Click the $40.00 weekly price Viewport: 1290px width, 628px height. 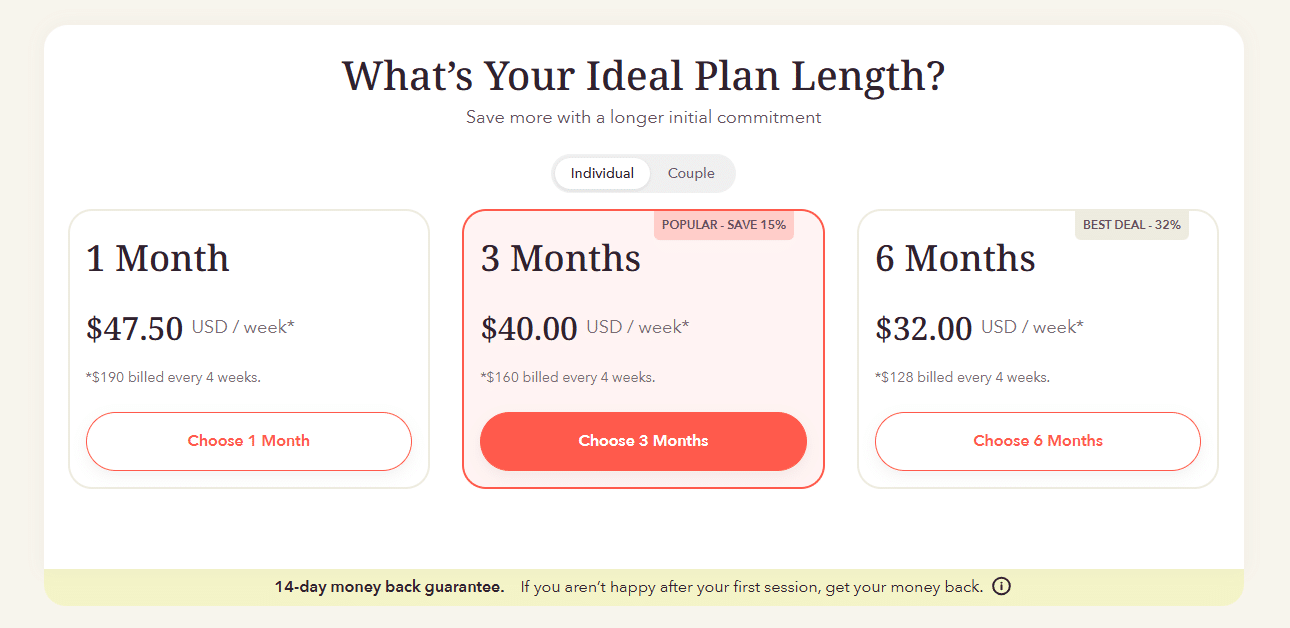click(x=528, y=327)
